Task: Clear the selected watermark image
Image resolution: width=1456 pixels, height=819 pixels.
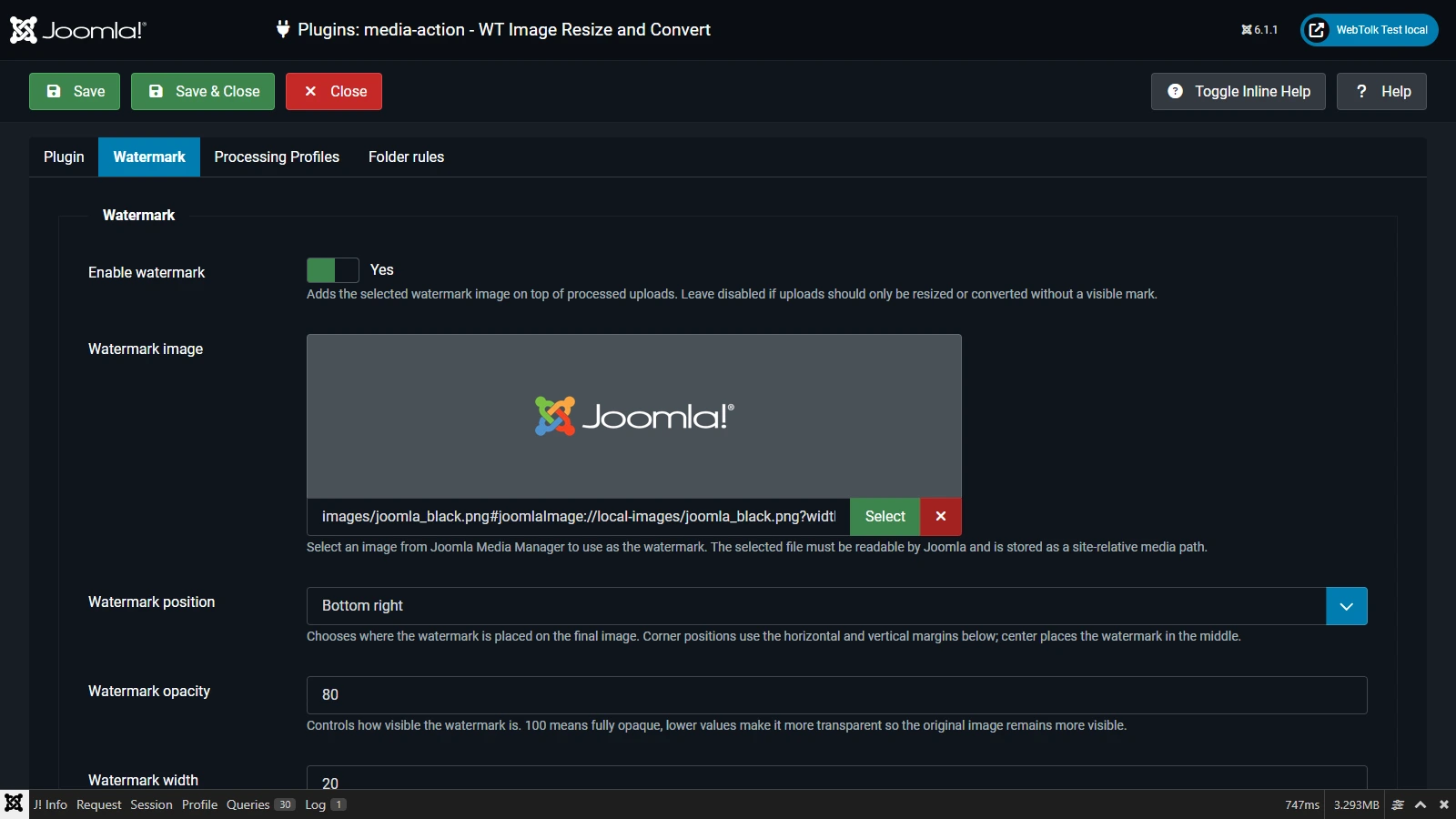Action: [x=941, y=517]
